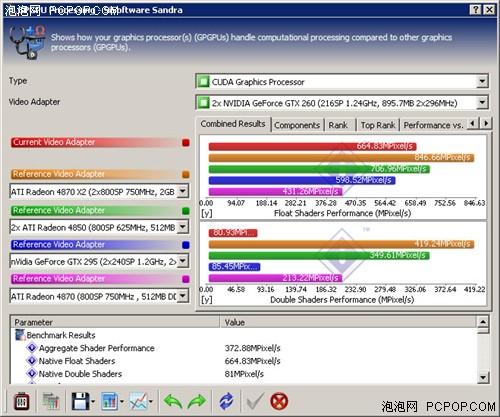This screenshot has width=500, height=417.
Task: Go back with the green left arrow
Action: tap(172, 401)
